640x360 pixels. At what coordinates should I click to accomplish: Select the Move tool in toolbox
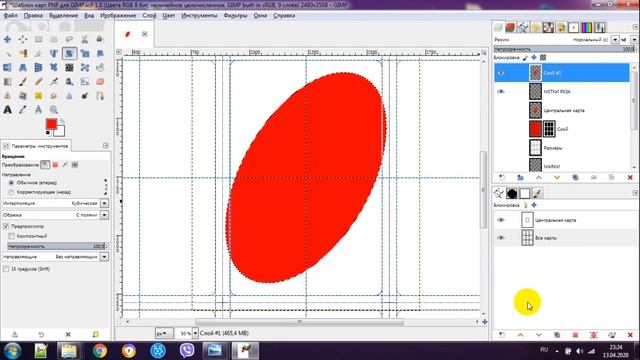pyautogui.click(x=7, y=40)
